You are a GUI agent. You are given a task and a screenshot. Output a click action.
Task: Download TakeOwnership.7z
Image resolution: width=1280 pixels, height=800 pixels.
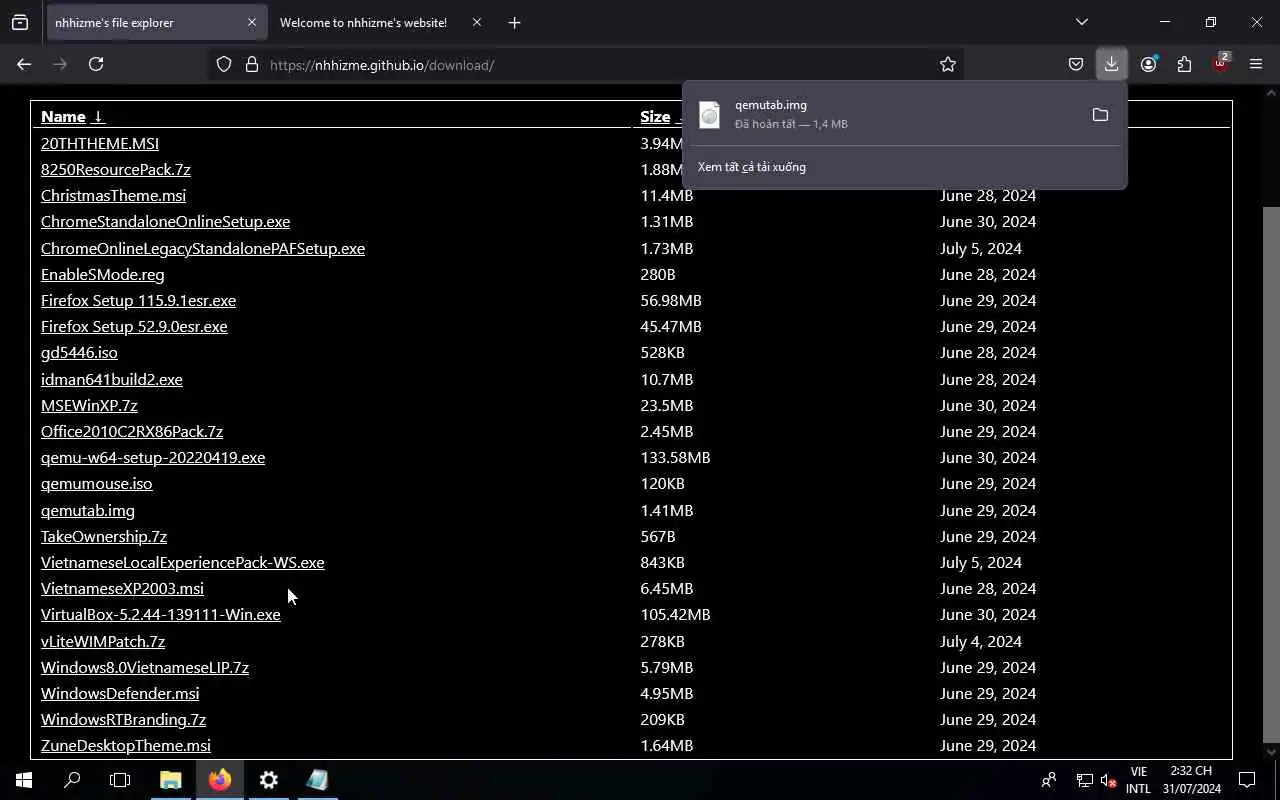pyautogui.click(x=104, y=536)
